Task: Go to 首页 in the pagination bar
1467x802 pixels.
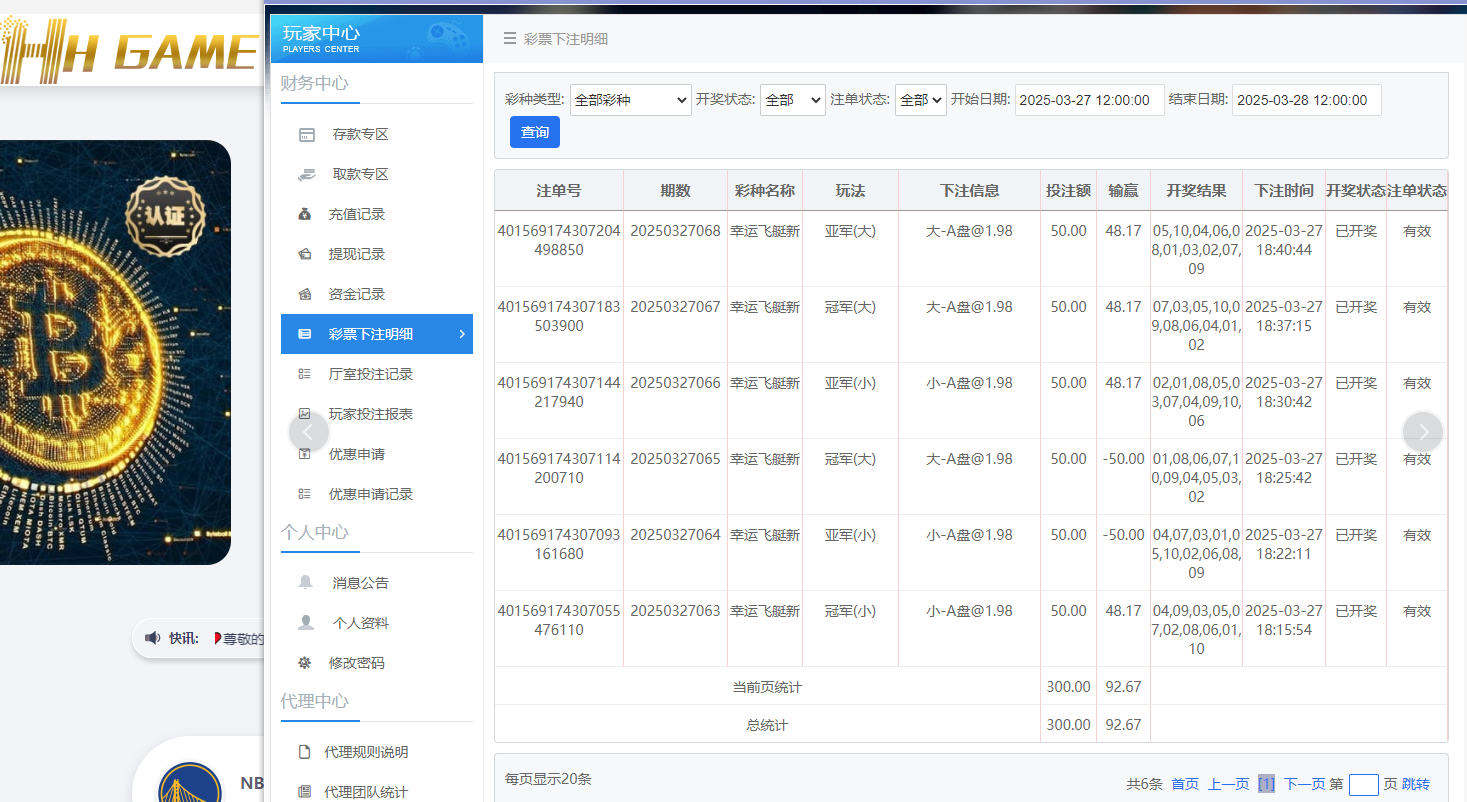Action: tap(1184, 783)
